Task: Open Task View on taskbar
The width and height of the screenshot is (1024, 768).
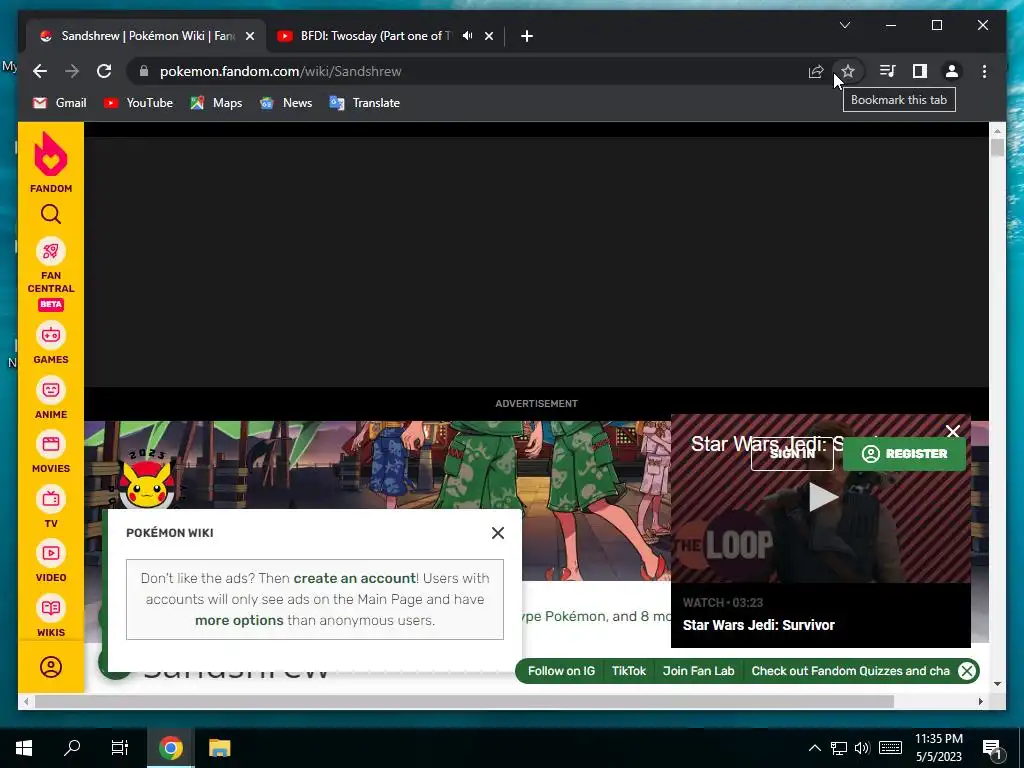Action: click(120, 748)
